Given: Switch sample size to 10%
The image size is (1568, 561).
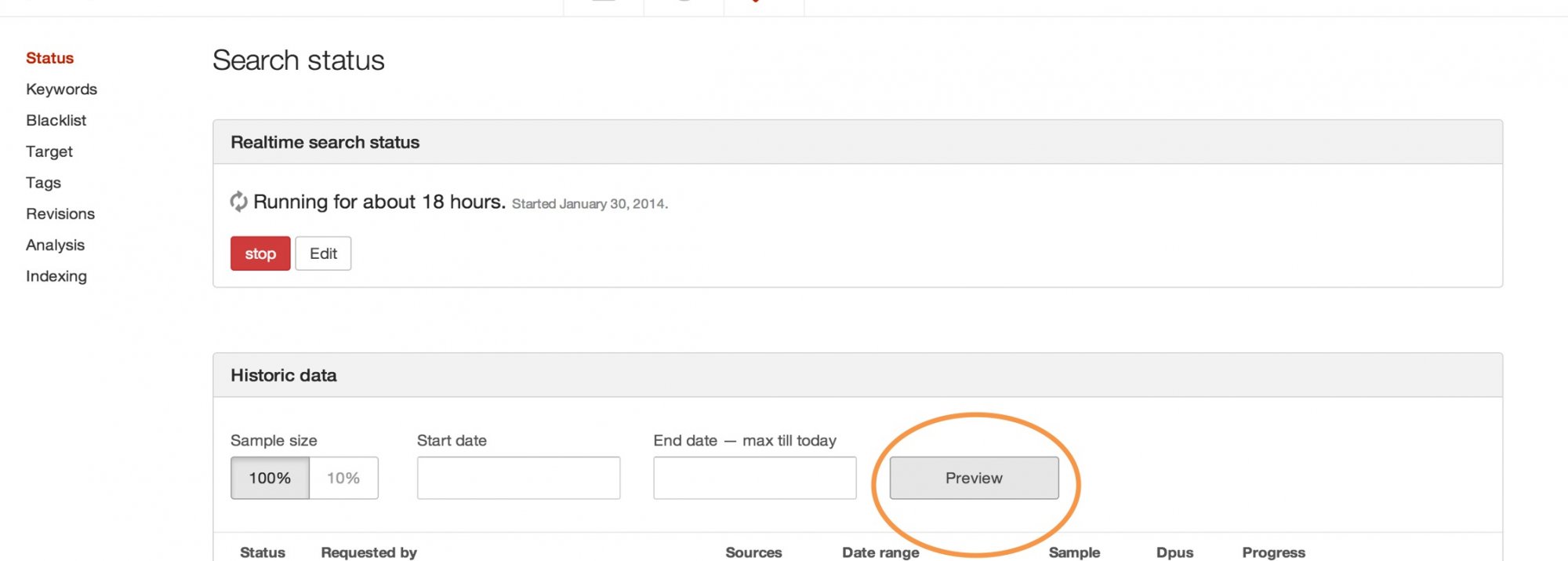Looking at the screenshot, I should pos(343,478).
